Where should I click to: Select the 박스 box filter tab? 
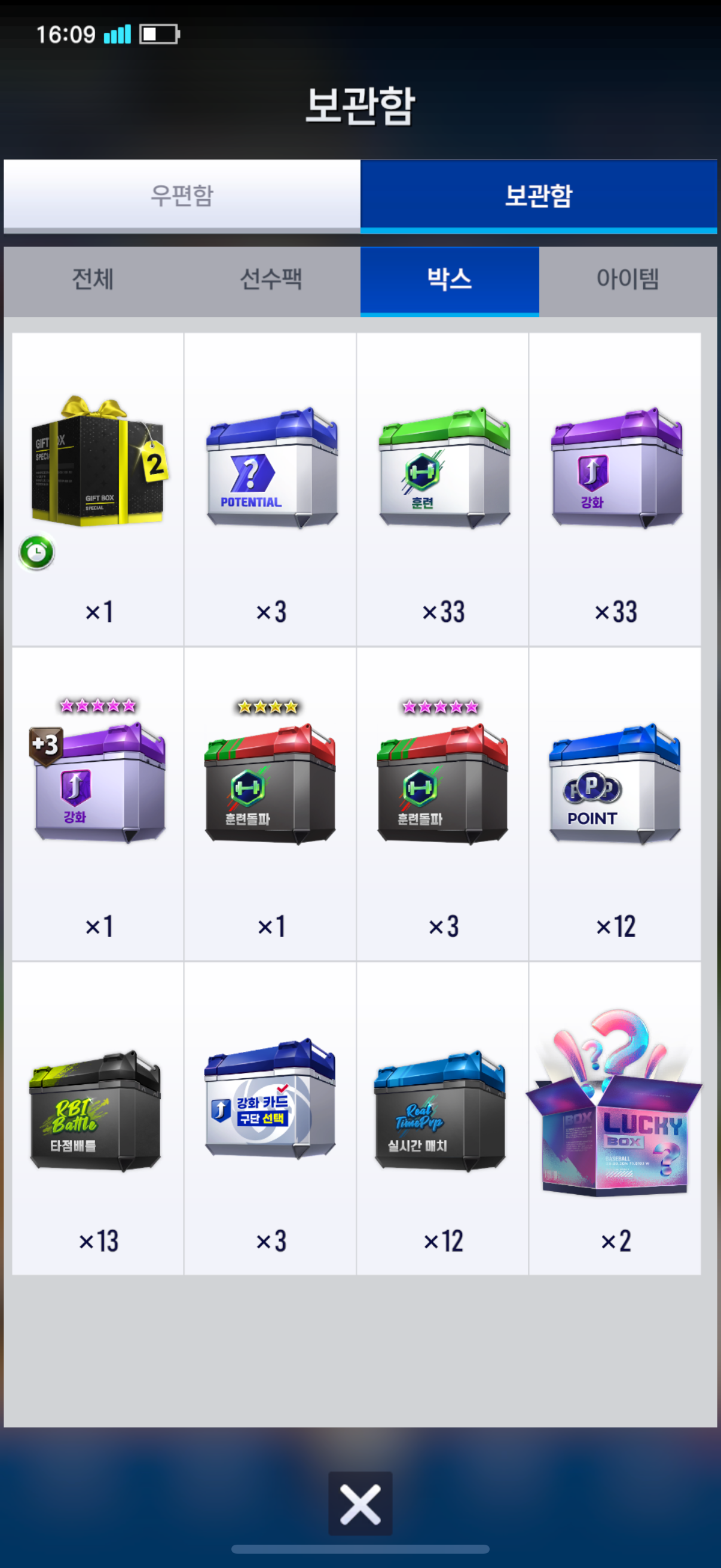click(450, 280)
